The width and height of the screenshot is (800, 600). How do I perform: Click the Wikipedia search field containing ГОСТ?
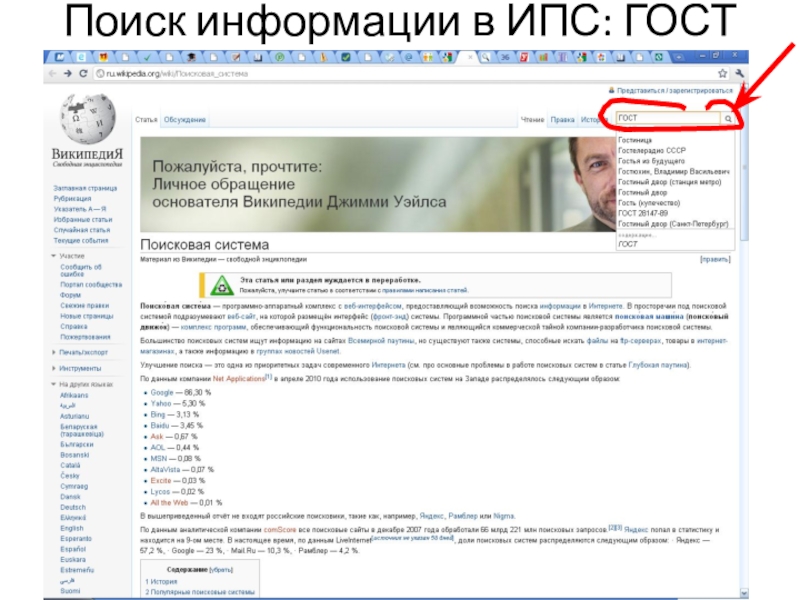(667, 118)
